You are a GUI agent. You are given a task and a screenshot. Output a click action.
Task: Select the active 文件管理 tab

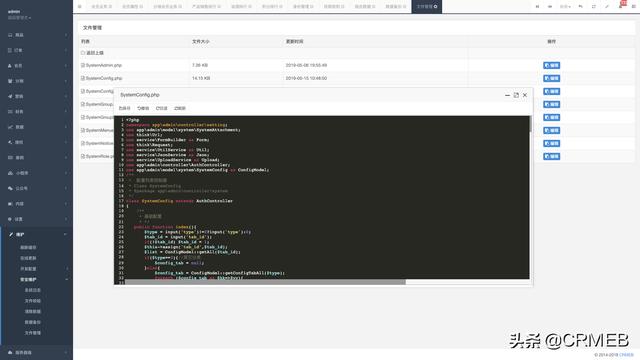pyautogui.click(x=427, y=7)
